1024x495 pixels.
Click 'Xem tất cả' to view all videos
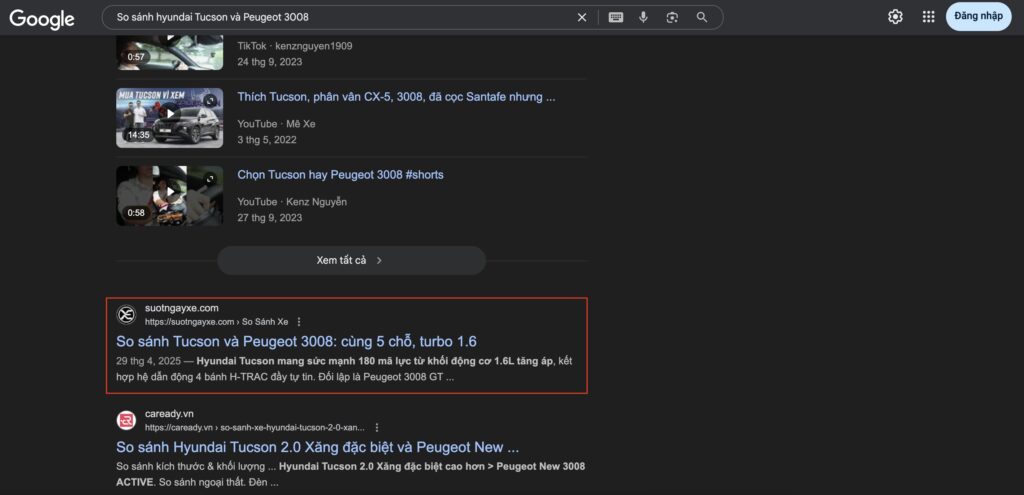tap(351, 260)
